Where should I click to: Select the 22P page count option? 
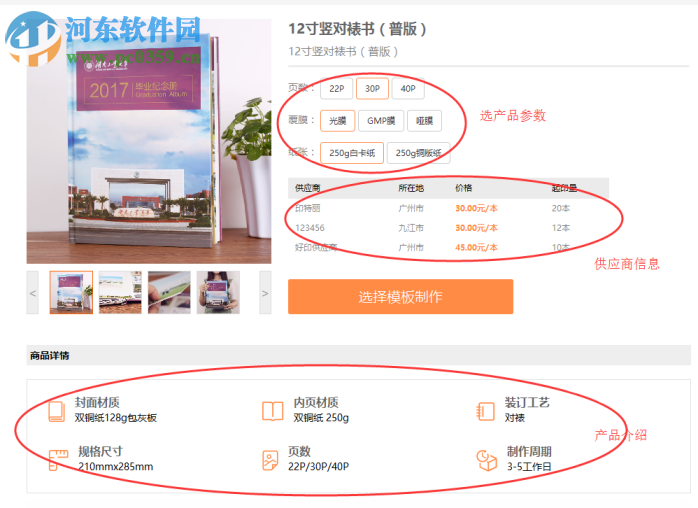[337, 89]
